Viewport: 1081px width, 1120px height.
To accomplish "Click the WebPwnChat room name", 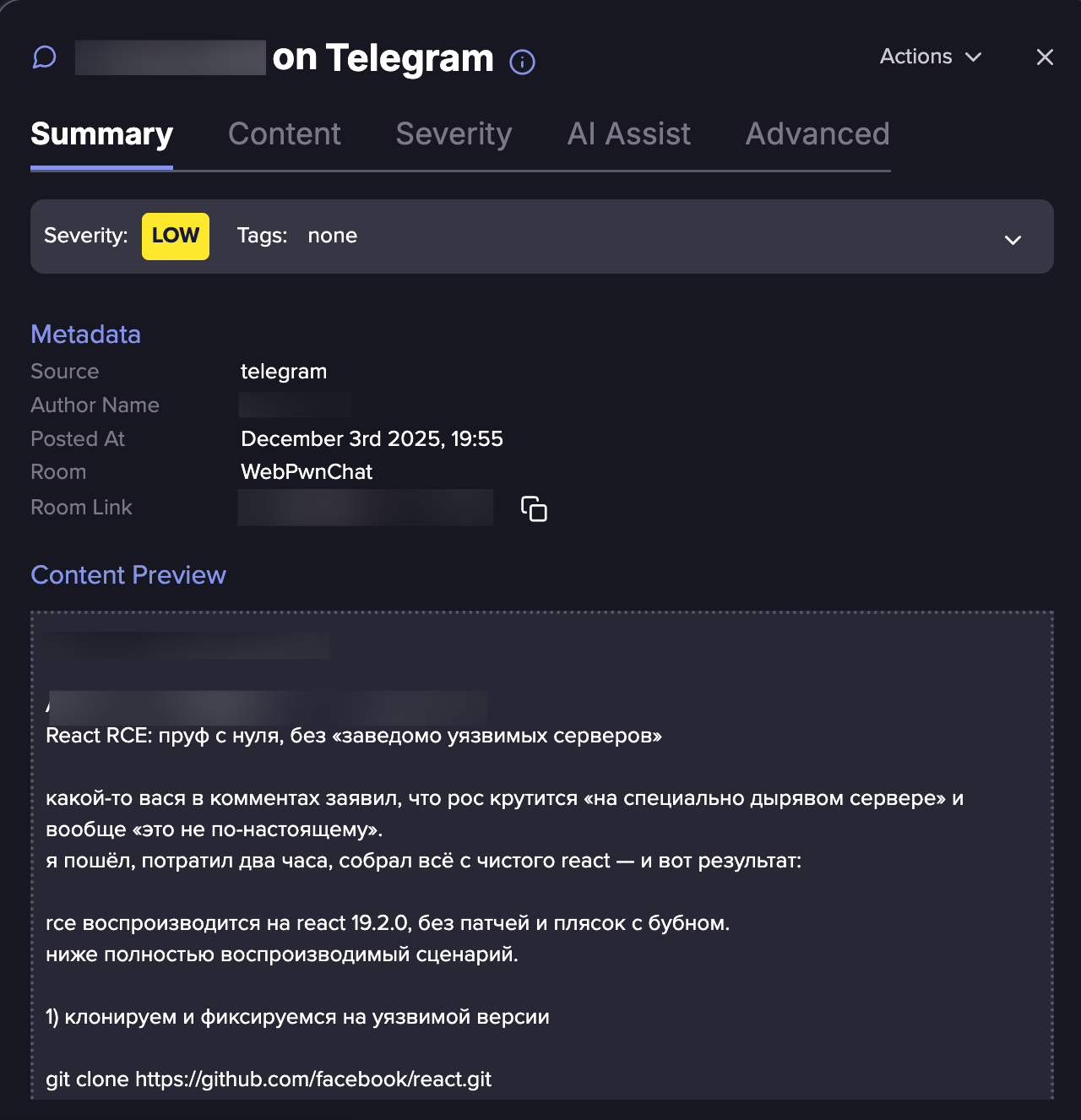I will click(x=307, y=472).
